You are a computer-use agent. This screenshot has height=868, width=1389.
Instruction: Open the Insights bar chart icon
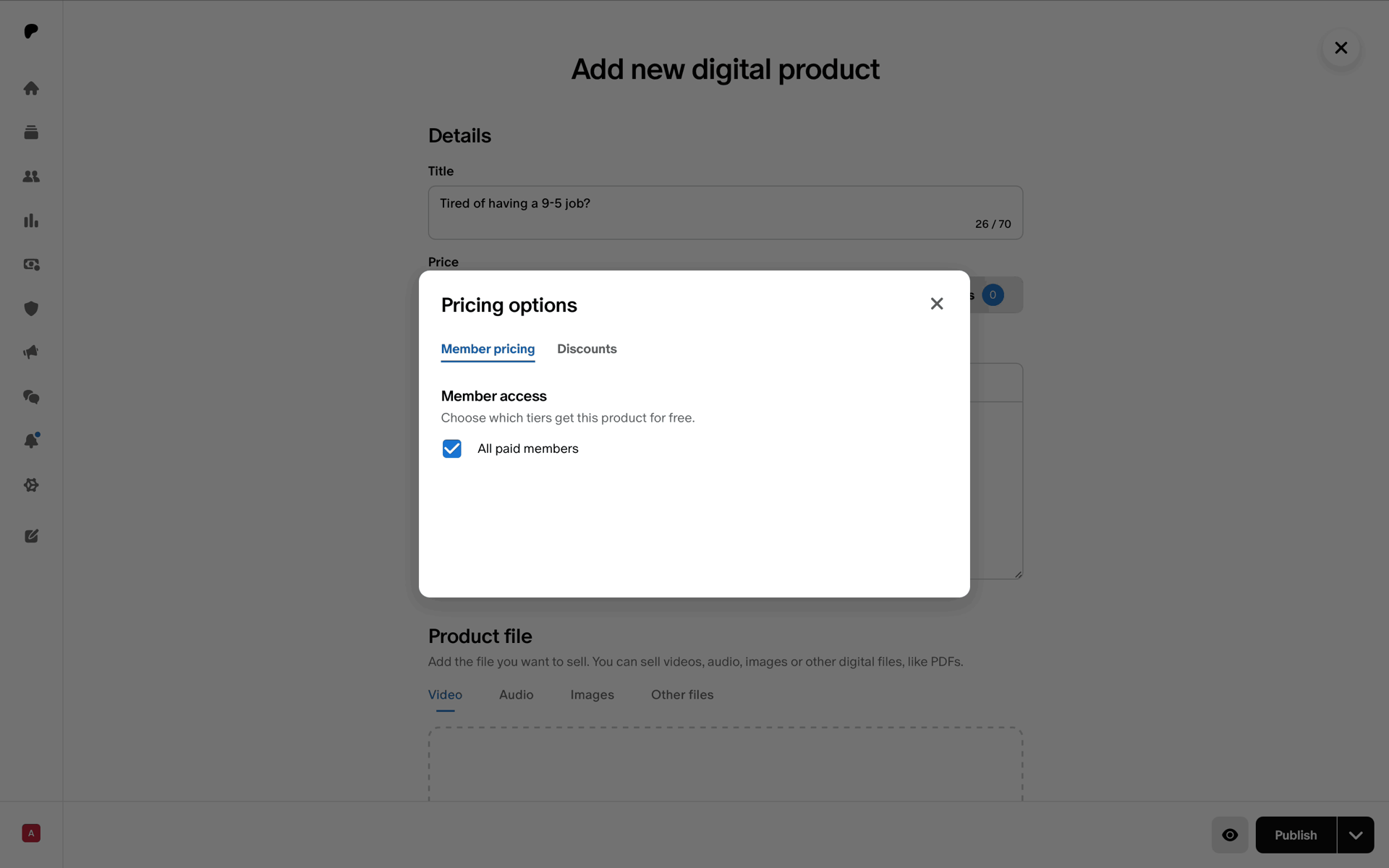click(31, 221)
